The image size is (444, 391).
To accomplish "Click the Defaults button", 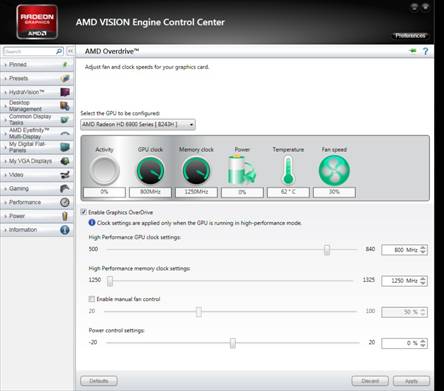I will (99, 381).
